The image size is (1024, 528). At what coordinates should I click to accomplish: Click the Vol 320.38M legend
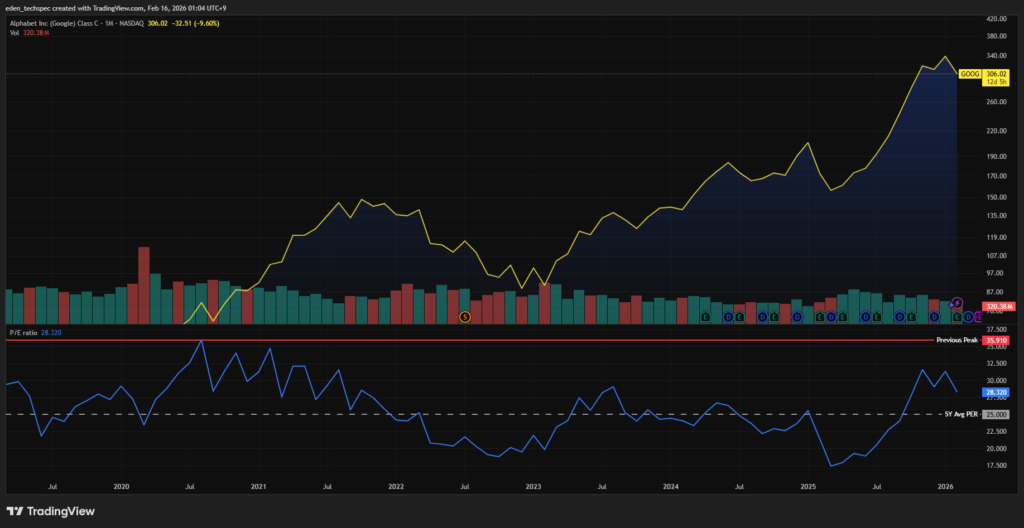click(x=29, y=32)
